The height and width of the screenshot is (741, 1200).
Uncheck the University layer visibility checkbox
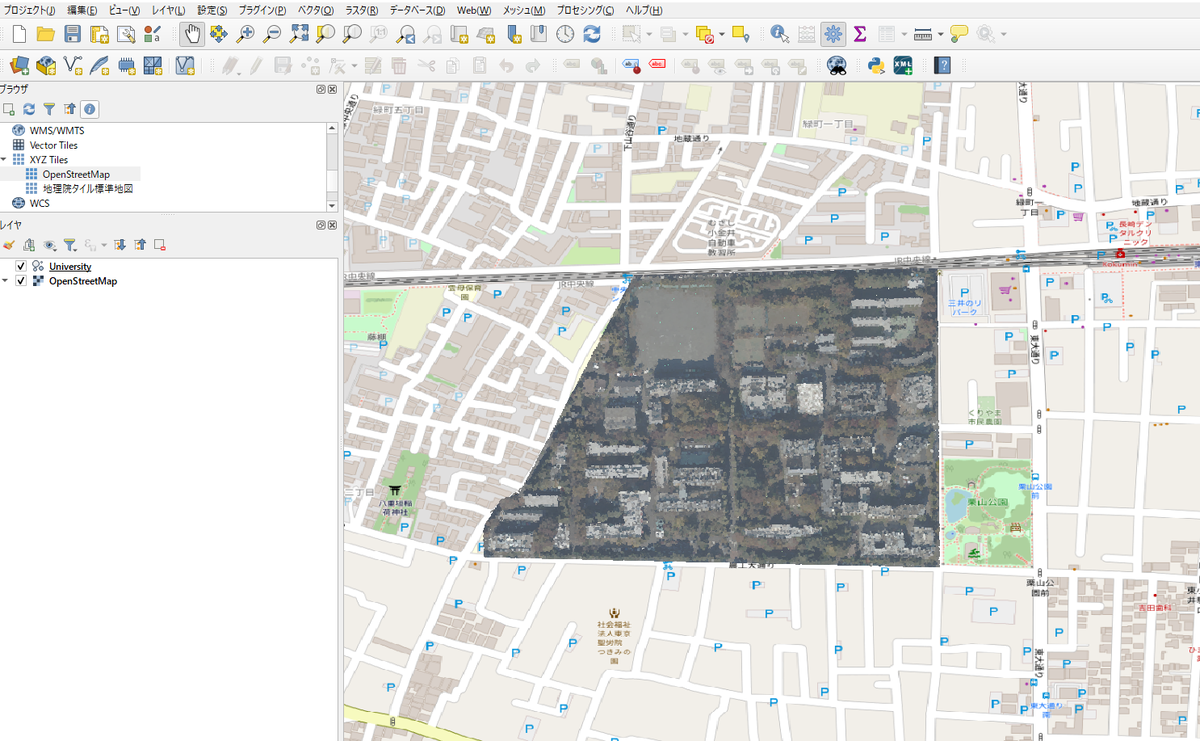point(21,266)
